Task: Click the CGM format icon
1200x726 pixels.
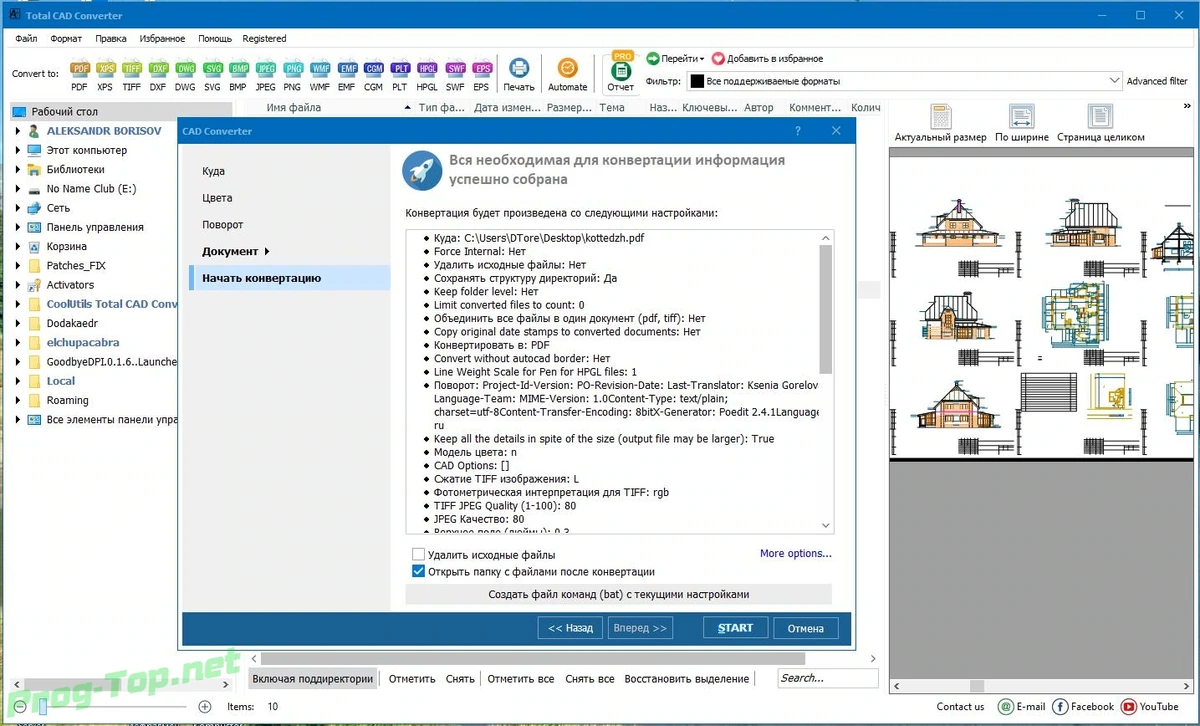Action: point(373,75)
